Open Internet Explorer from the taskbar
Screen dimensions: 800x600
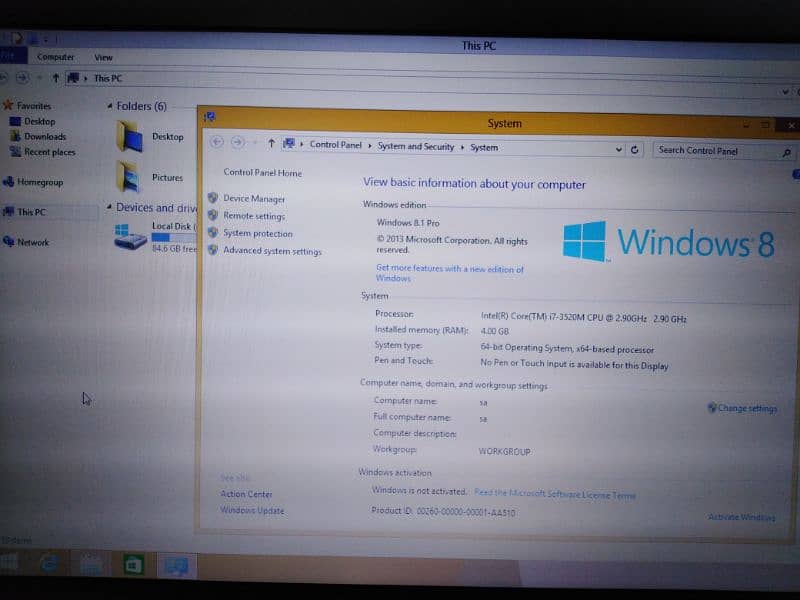48,565
